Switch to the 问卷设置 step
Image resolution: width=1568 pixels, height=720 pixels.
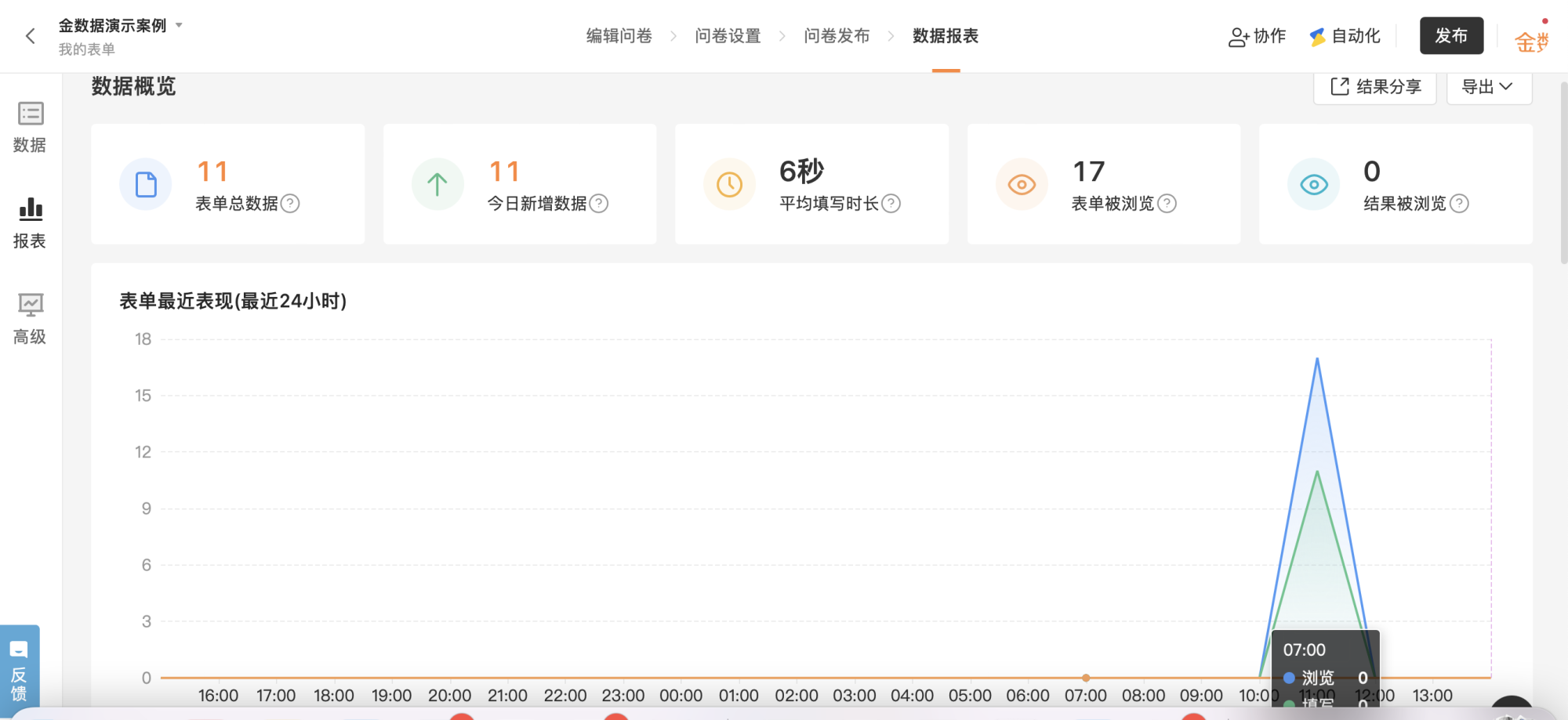tap(728, 36)
